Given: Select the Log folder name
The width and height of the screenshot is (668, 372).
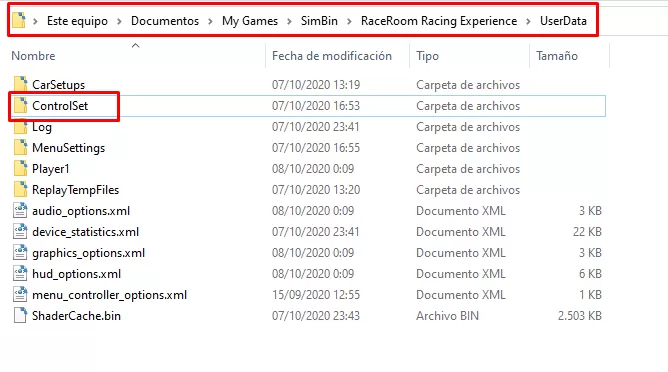Looking at the screenshot, I should click(42, 127).
